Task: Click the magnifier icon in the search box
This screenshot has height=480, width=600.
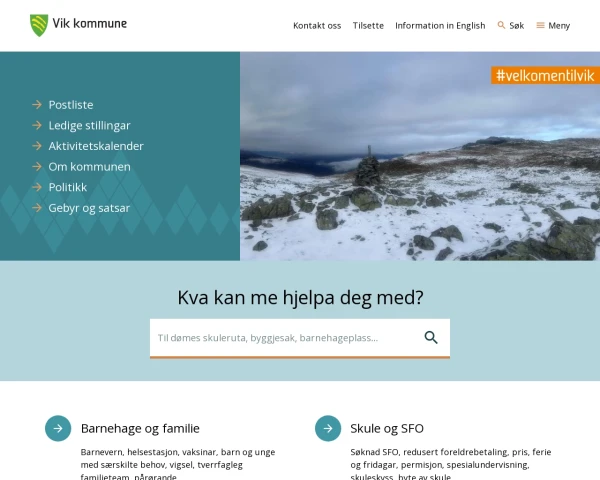Action: (x=431, y=338)
